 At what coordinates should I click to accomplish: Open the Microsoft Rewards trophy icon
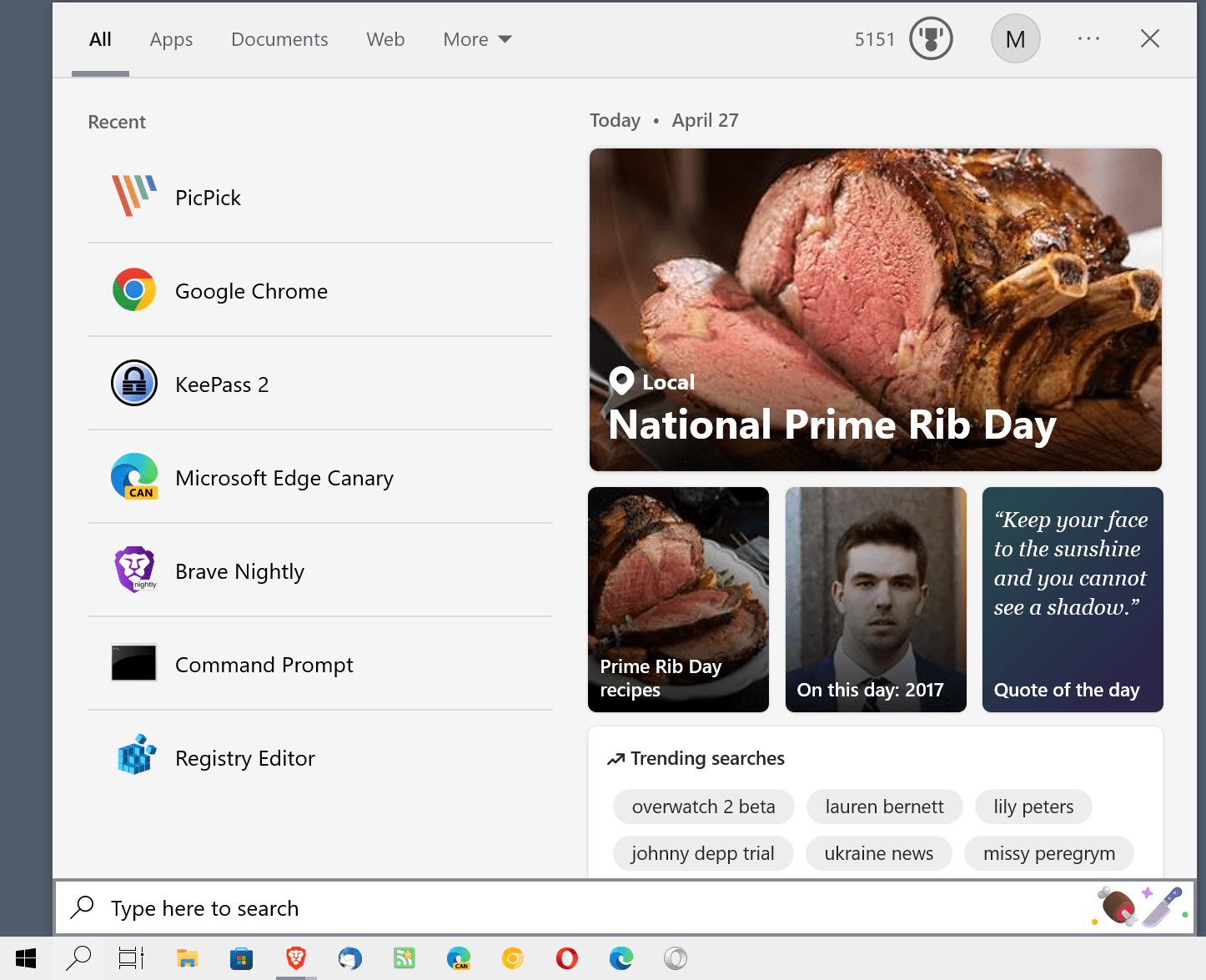click(931, 38)
